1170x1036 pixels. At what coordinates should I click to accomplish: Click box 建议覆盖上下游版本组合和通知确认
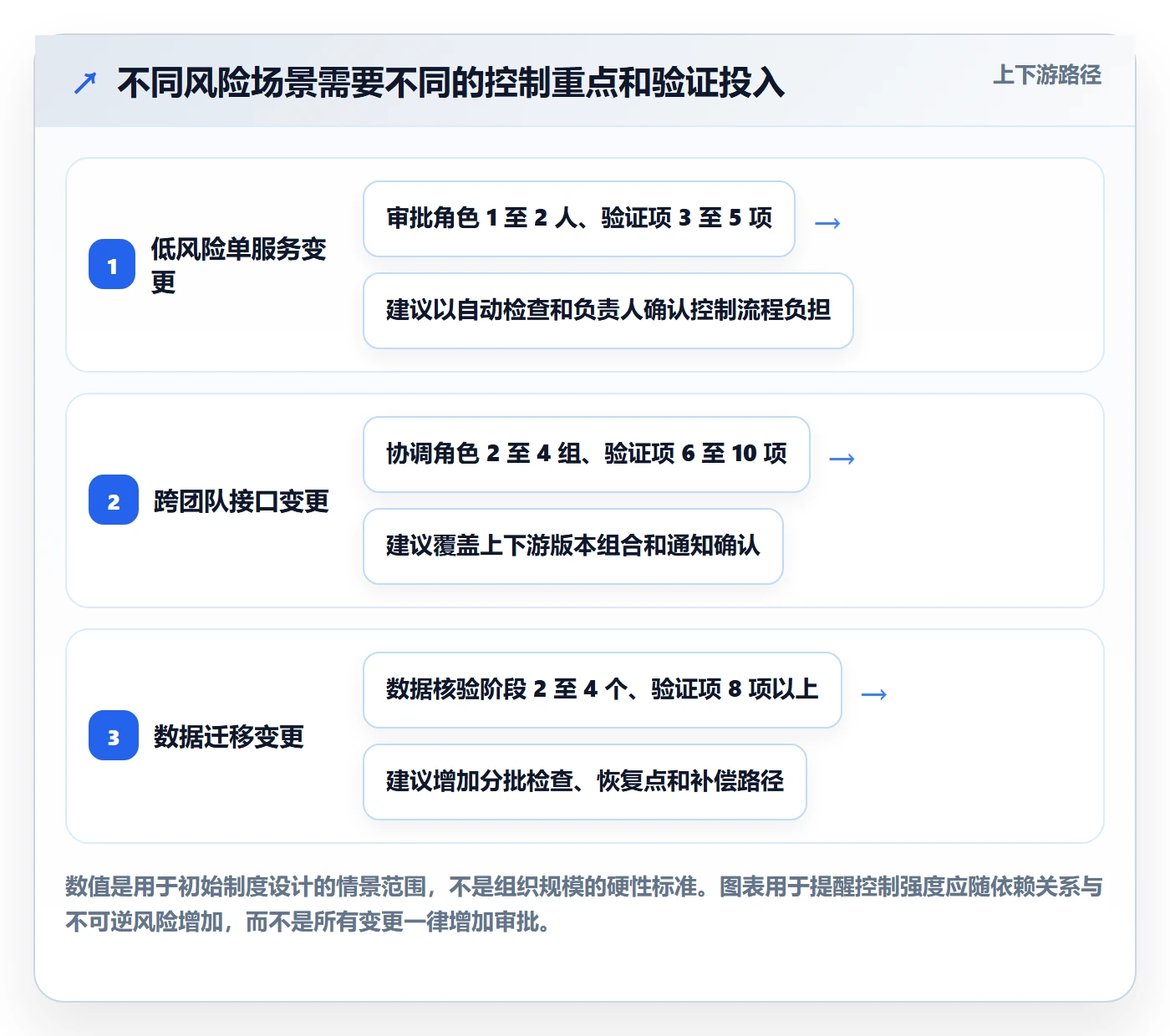click(x=573, y=546)
